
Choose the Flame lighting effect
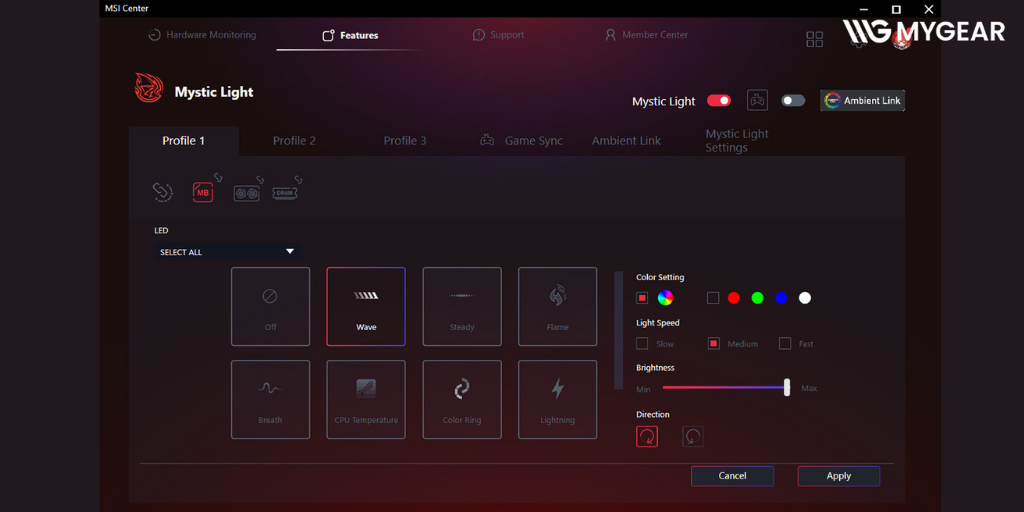coord(557,306)
